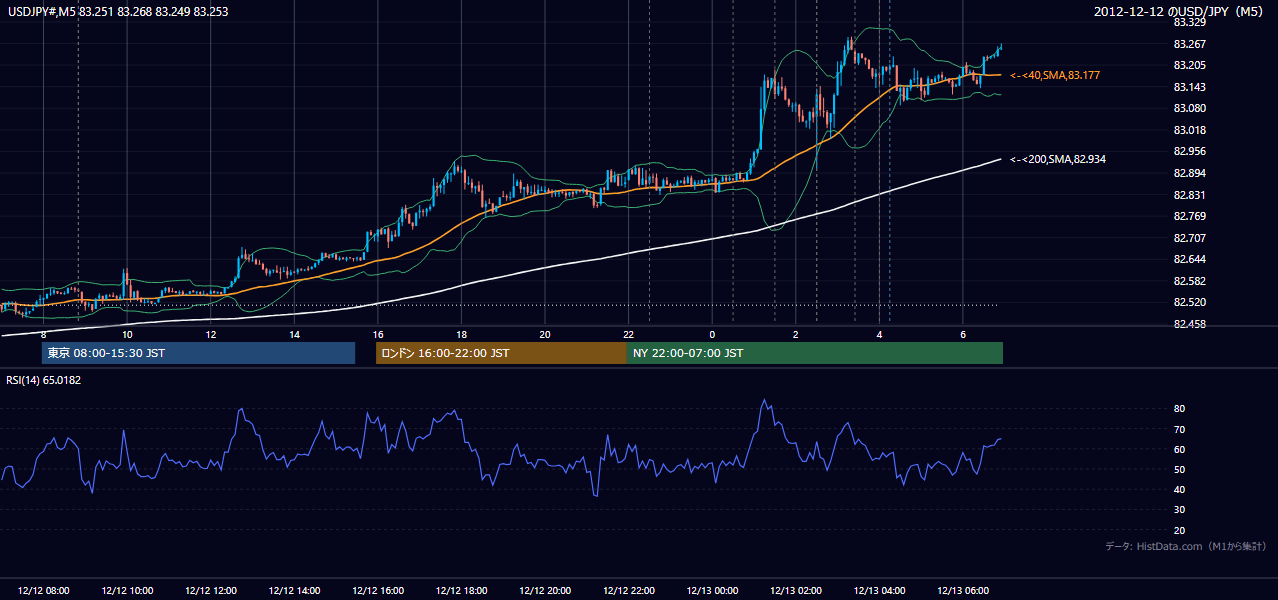The width and height of the screenshot is (1278, 600).
Task: Click price axis label 82.644
Action: [x=1188, y=259]
